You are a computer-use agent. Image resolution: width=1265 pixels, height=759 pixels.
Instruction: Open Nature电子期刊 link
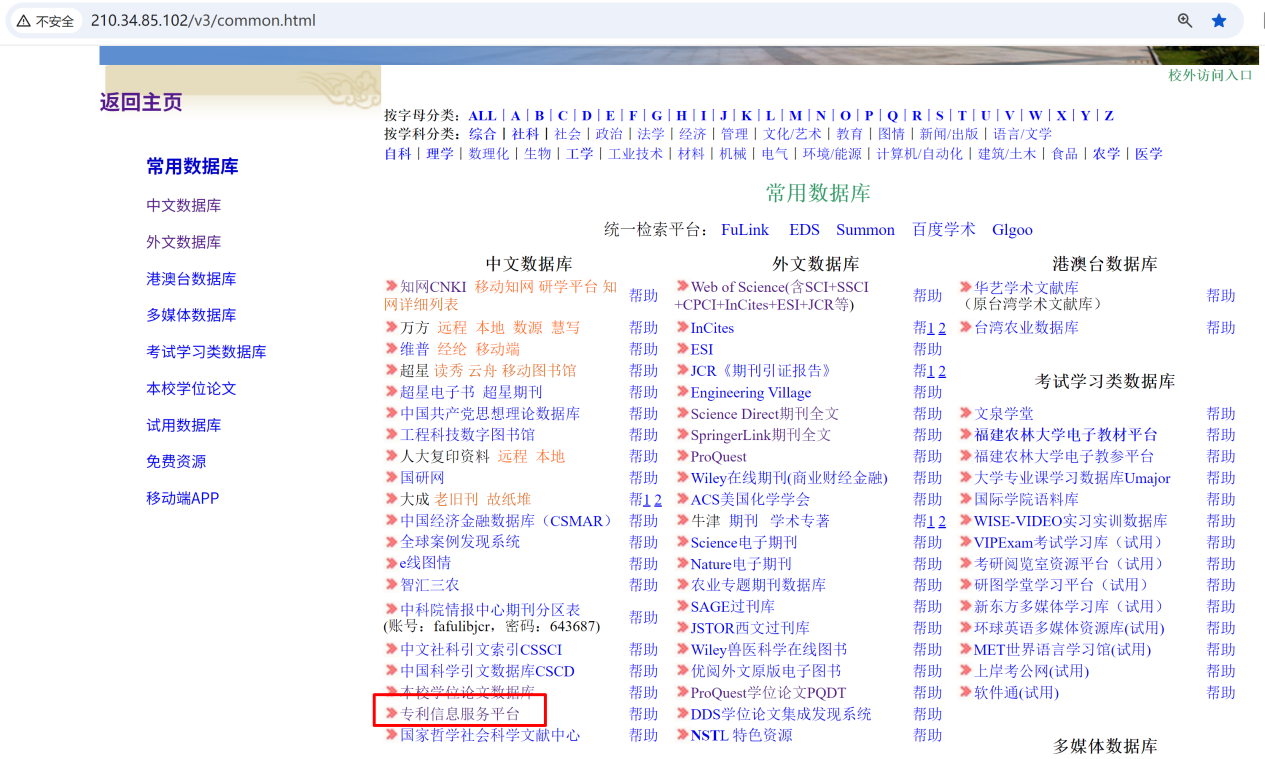click(741, 563)
